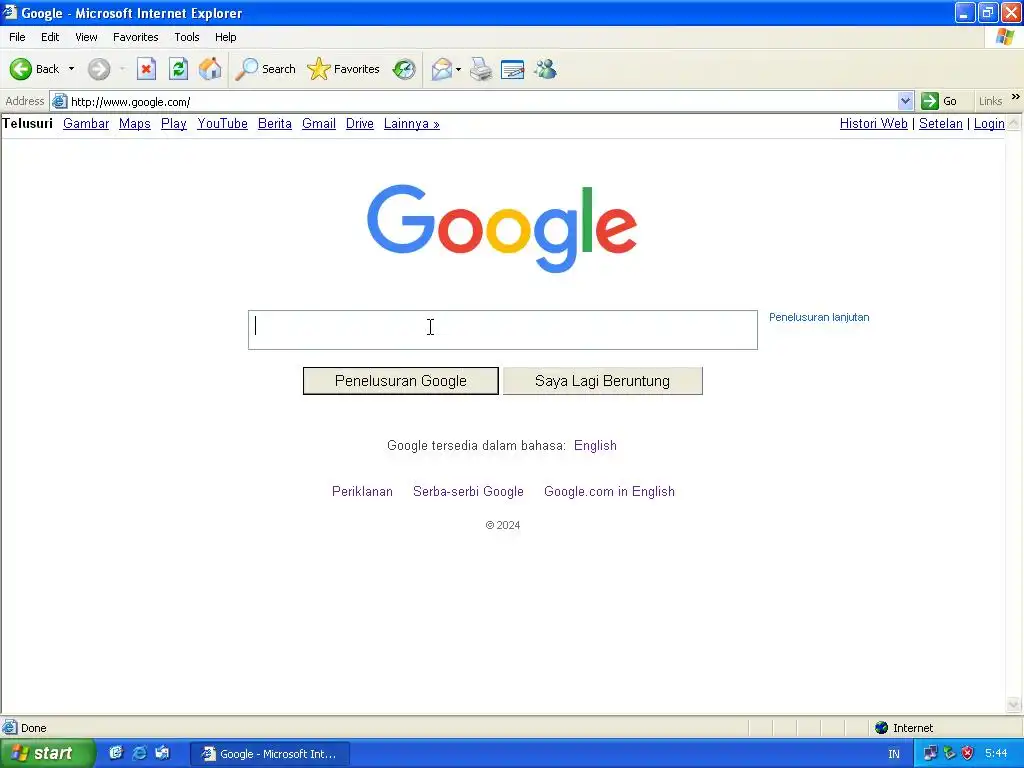
Task: Open the Setelan link
Action: 941,123
